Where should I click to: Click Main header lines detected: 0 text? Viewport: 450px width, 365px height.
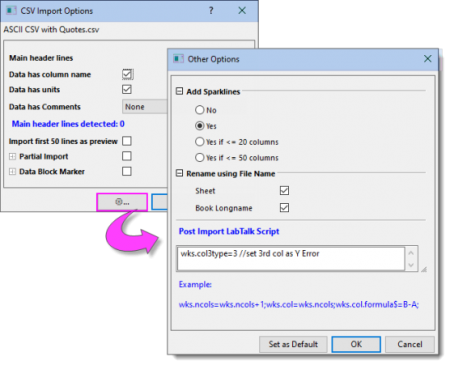[68, 124]
